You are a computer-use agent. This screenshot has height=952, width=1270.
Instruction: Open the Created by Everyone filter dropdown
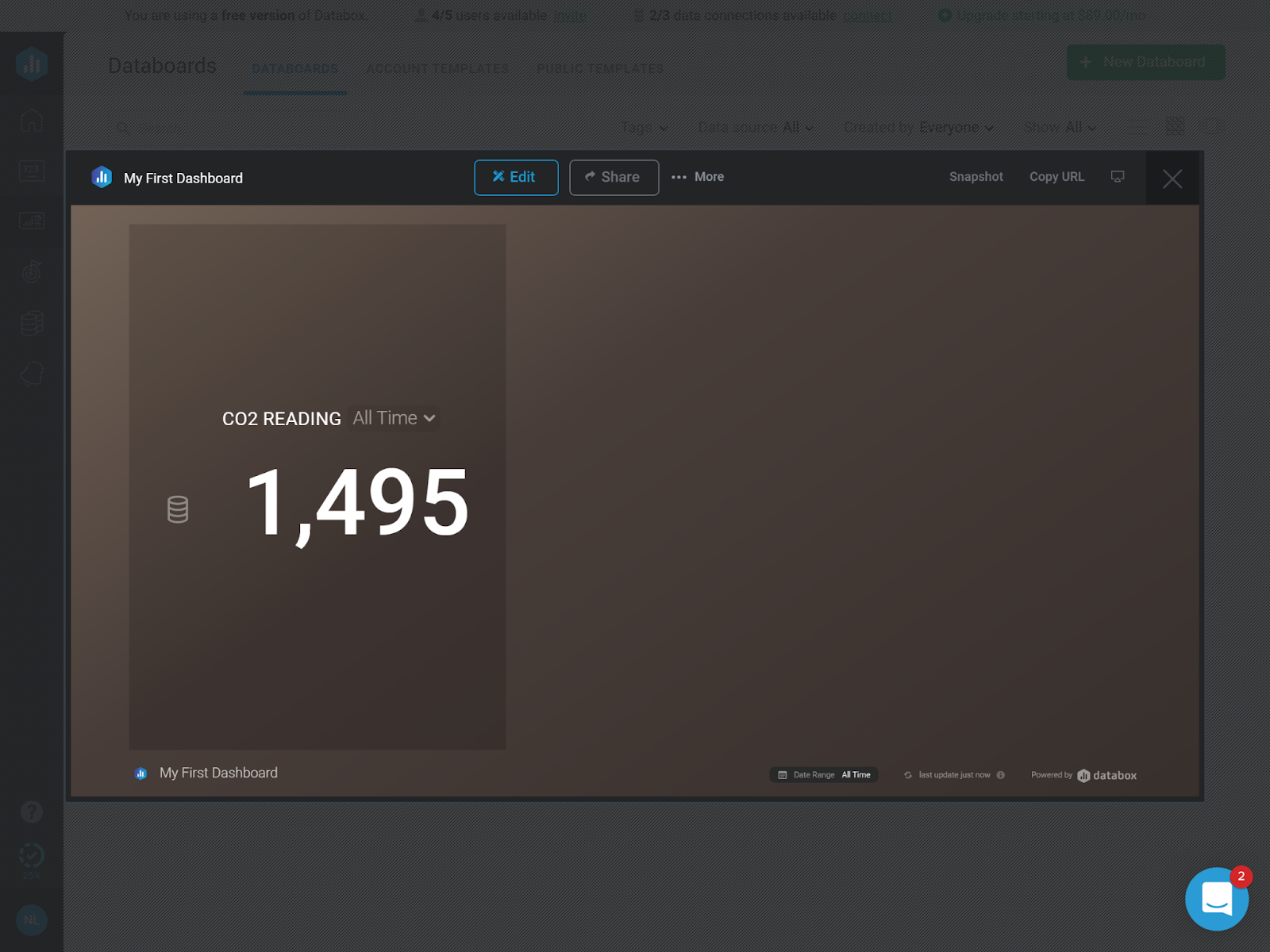(x=917, y=127)
